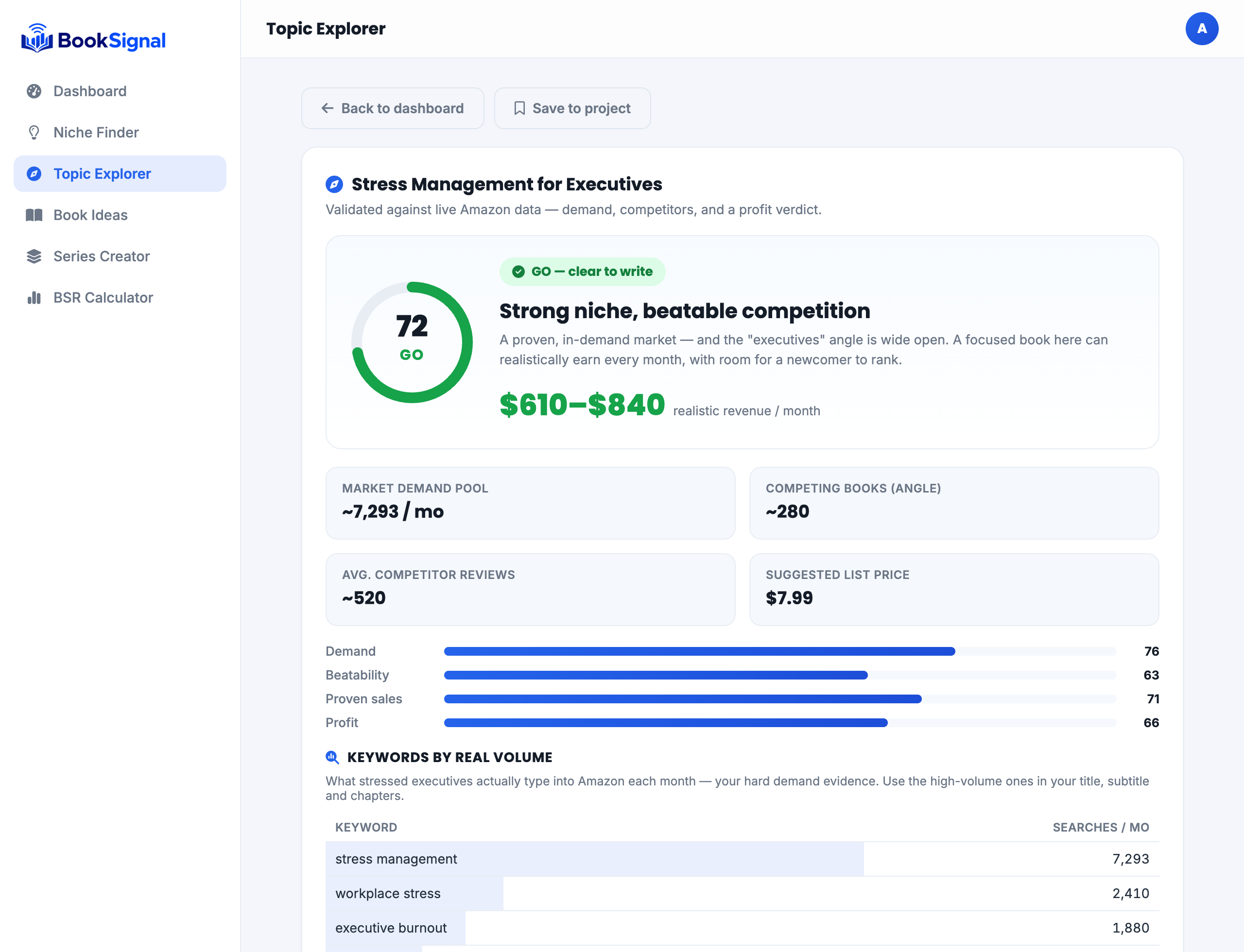Click the 1,880 searches value
Screen dimensions: 1244x952
point(1130,928)
